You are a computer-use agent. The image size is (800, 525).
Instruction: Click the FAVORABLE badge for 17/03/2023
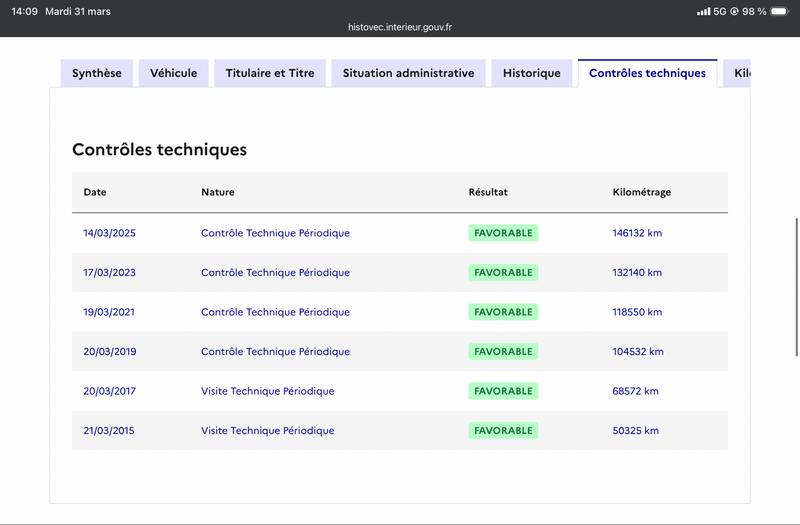point(503,272)
